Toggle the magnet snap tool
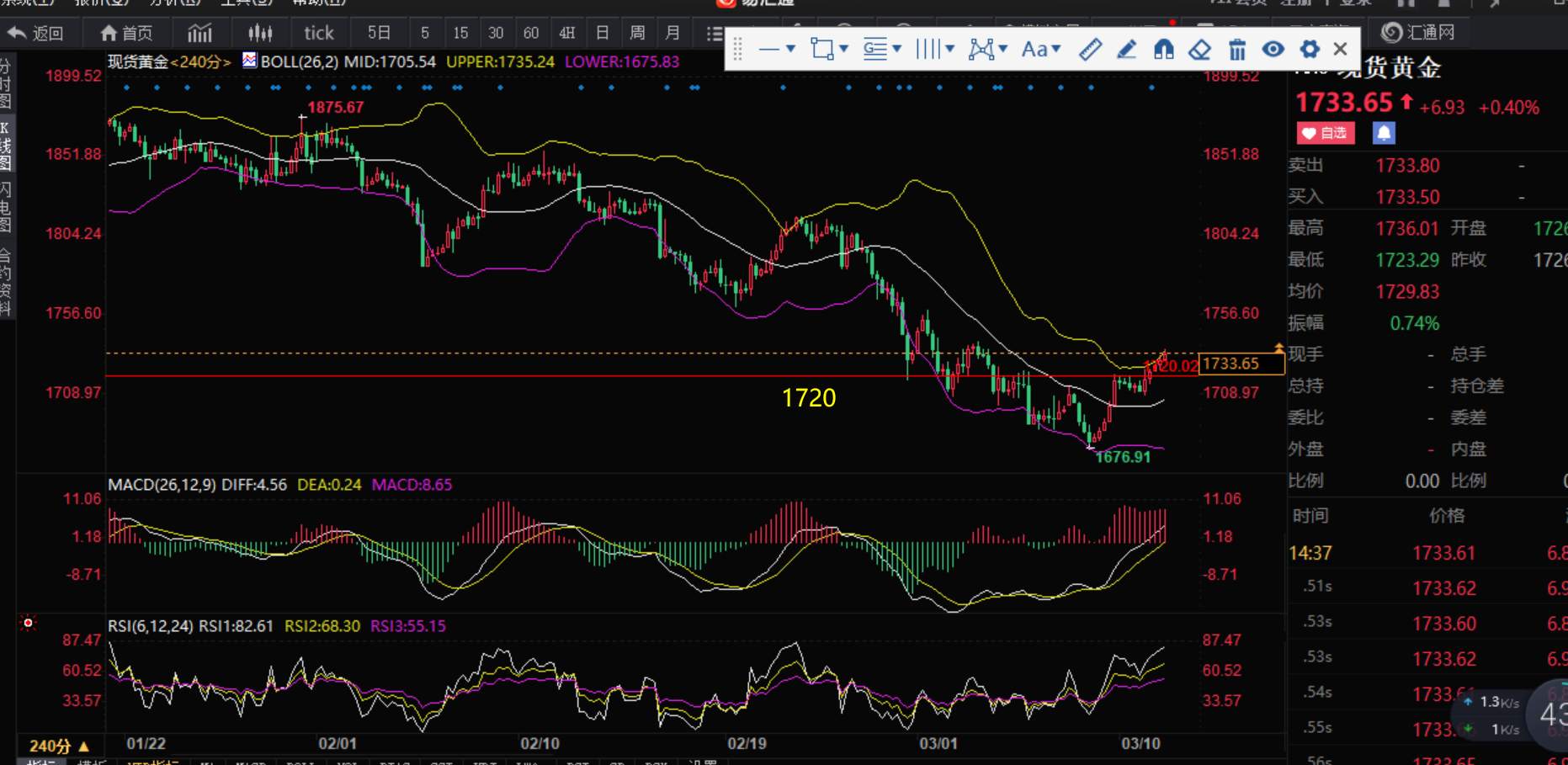Image resolution: width=1568 pixels, height=765 pixels. point(1163,50)
